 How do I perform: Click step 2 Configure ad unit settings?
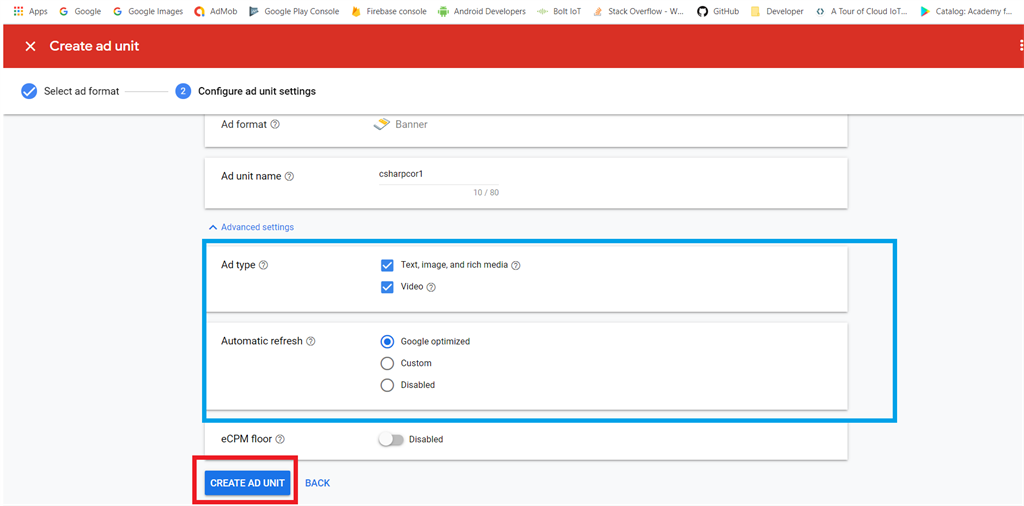click(x=246, y=91)
